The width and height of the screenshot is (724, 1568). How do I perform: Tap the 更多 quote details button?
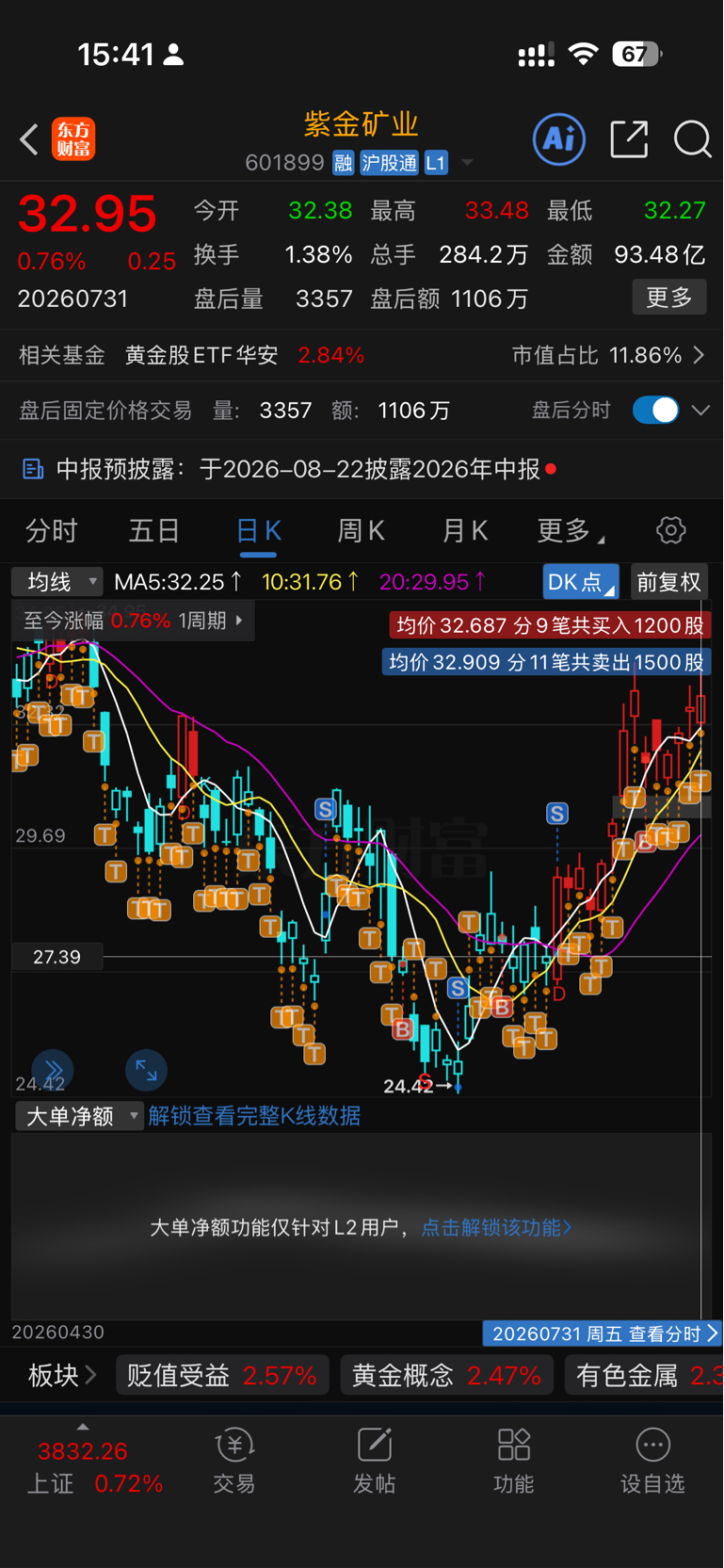pyautogui.click(x=669, y=298)
